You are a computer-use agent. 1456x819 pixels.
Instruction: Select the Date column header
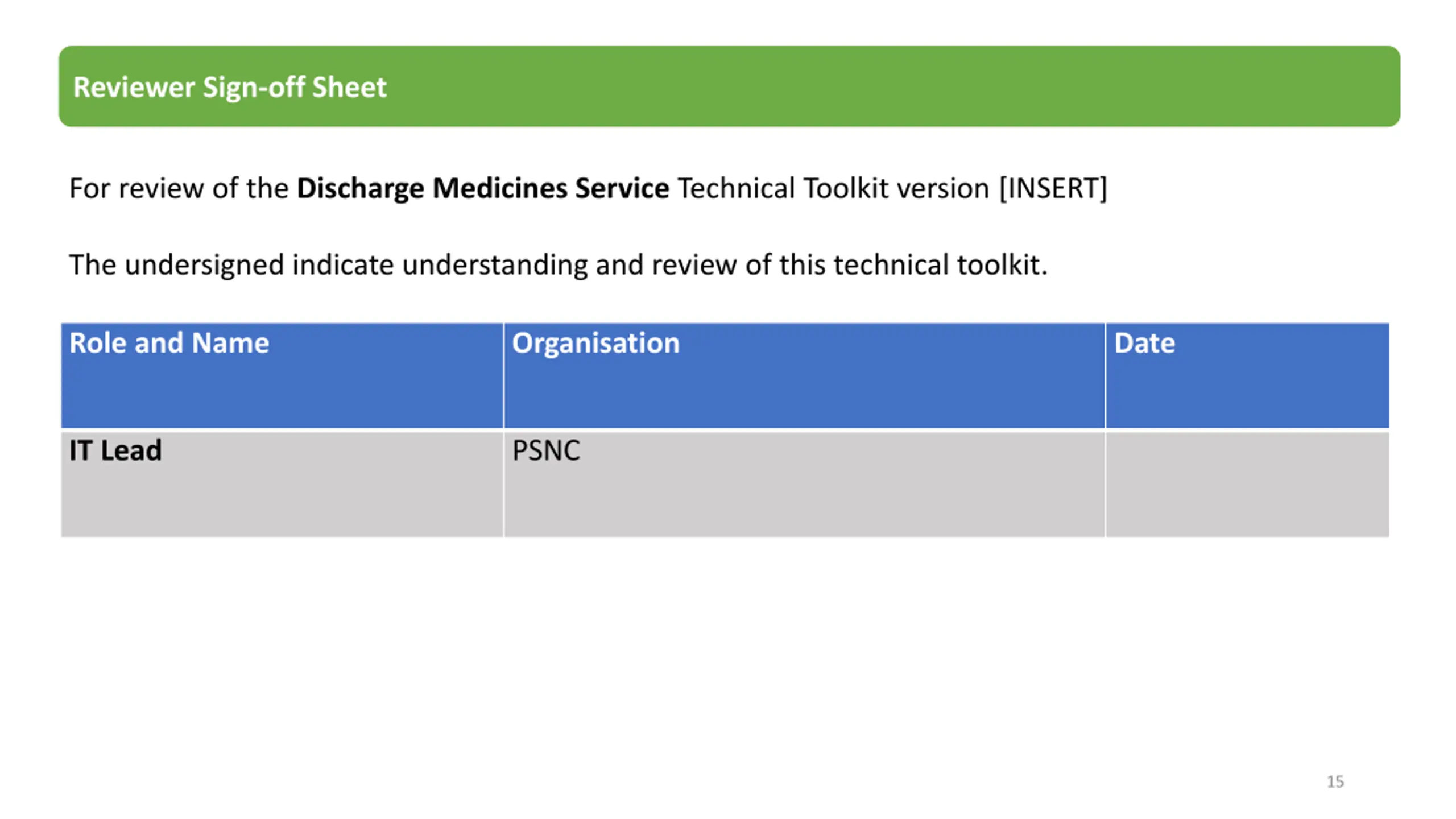pyautogui.click(x=1247, y=375)
